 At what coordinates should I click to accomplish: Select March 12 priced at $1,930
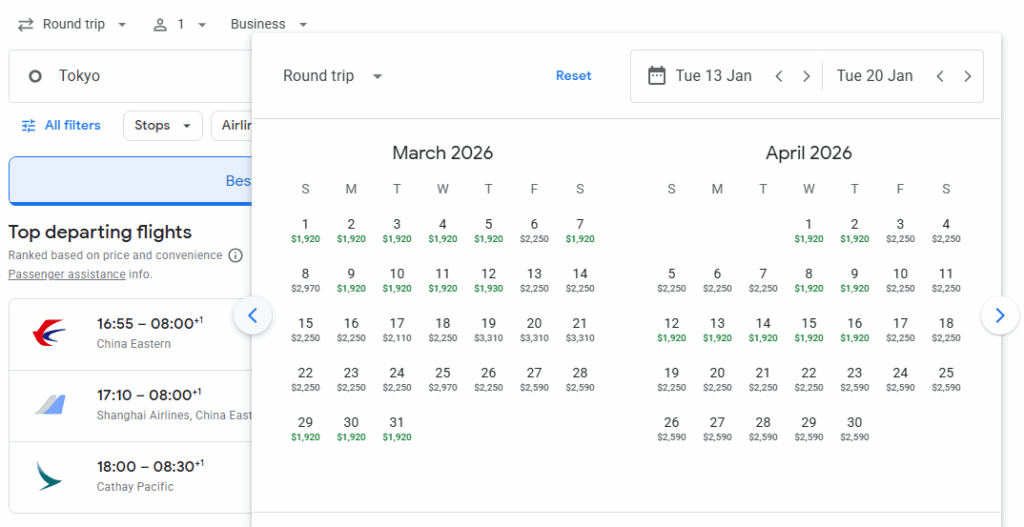488,280
